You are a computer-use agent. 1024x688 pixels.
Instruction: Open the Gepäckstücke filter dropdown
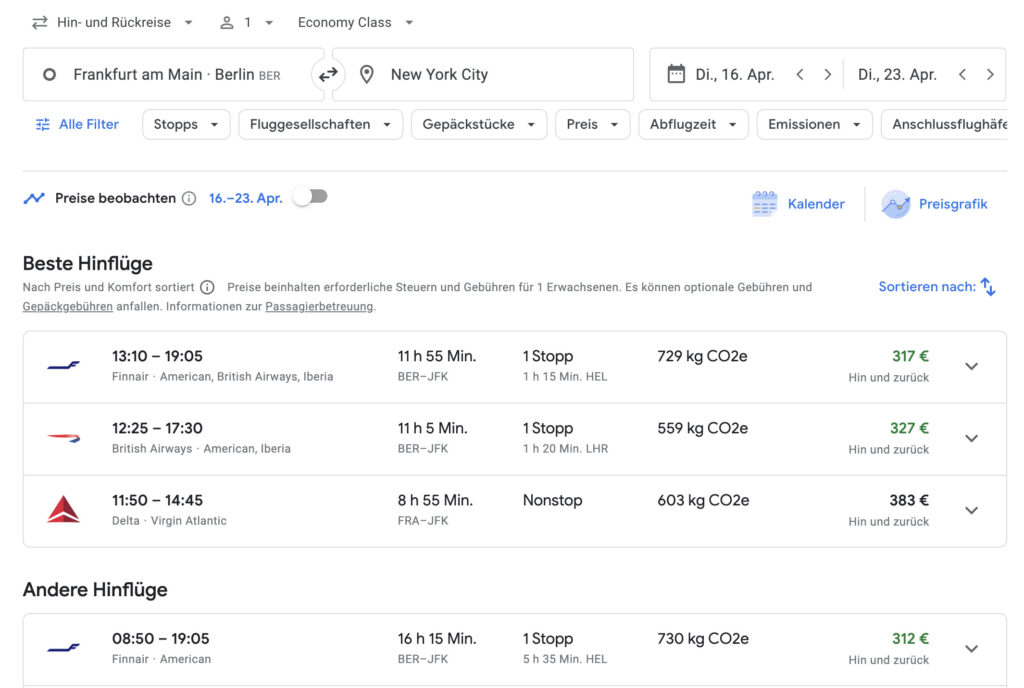click(x=479, y=124)
